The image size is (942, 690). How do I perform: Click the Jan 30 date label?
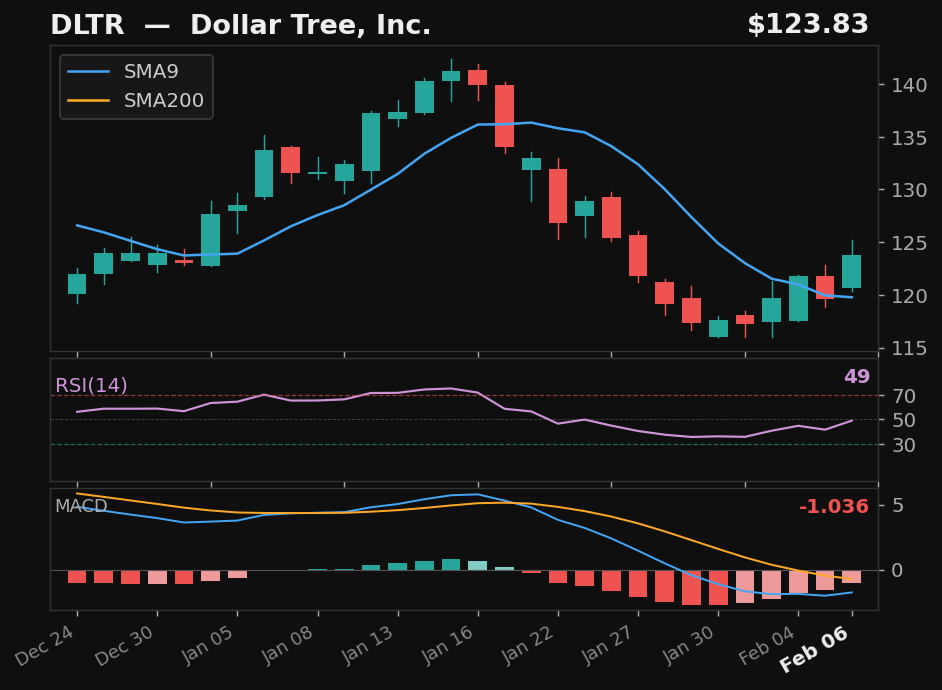[x=688, y=646]
